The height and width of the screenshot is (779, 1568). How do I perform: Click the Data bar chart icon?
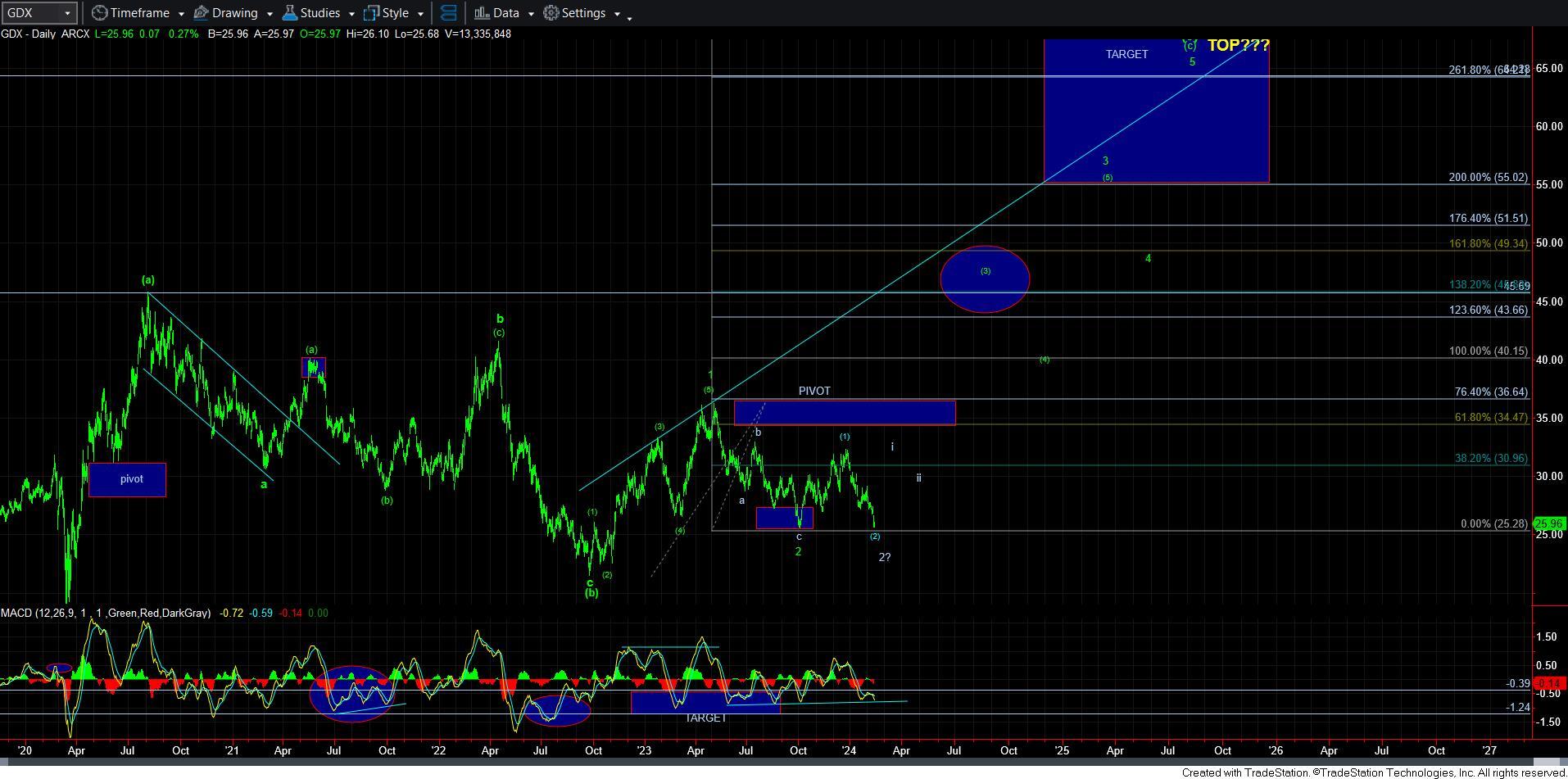coord(482,13)
